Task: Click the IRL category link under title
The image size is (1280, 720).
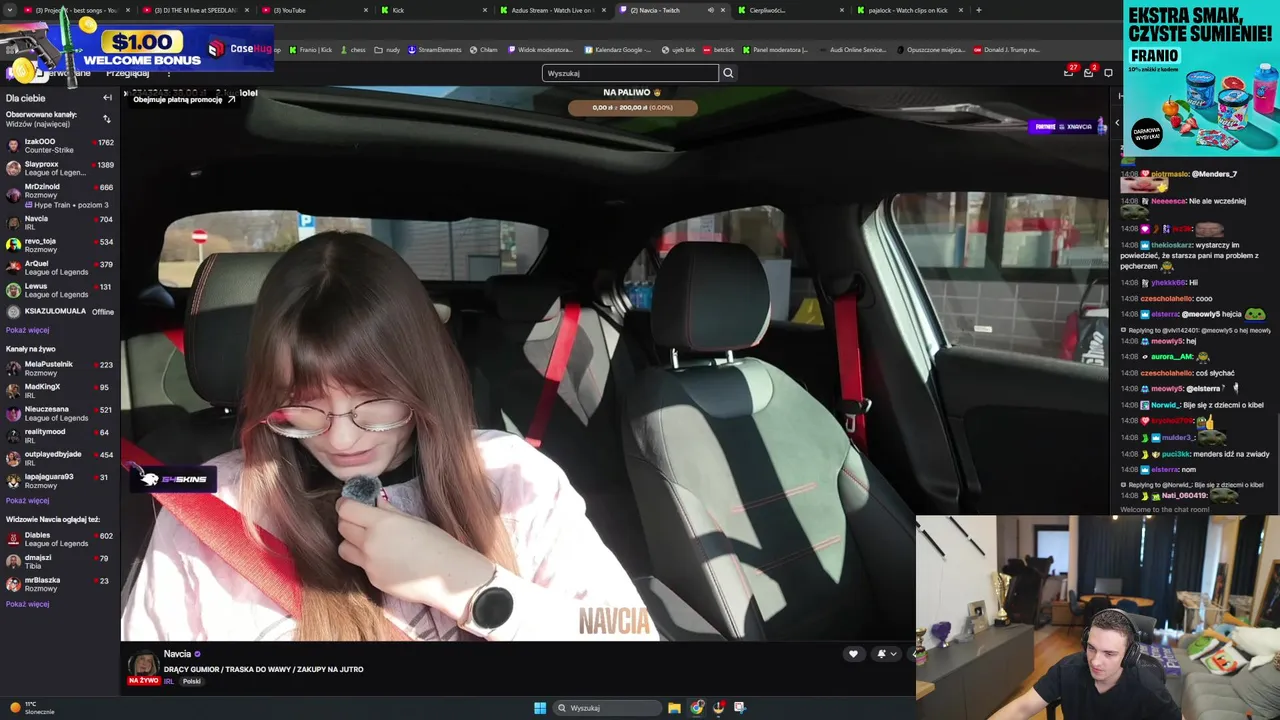Action: tap(168, 682)
